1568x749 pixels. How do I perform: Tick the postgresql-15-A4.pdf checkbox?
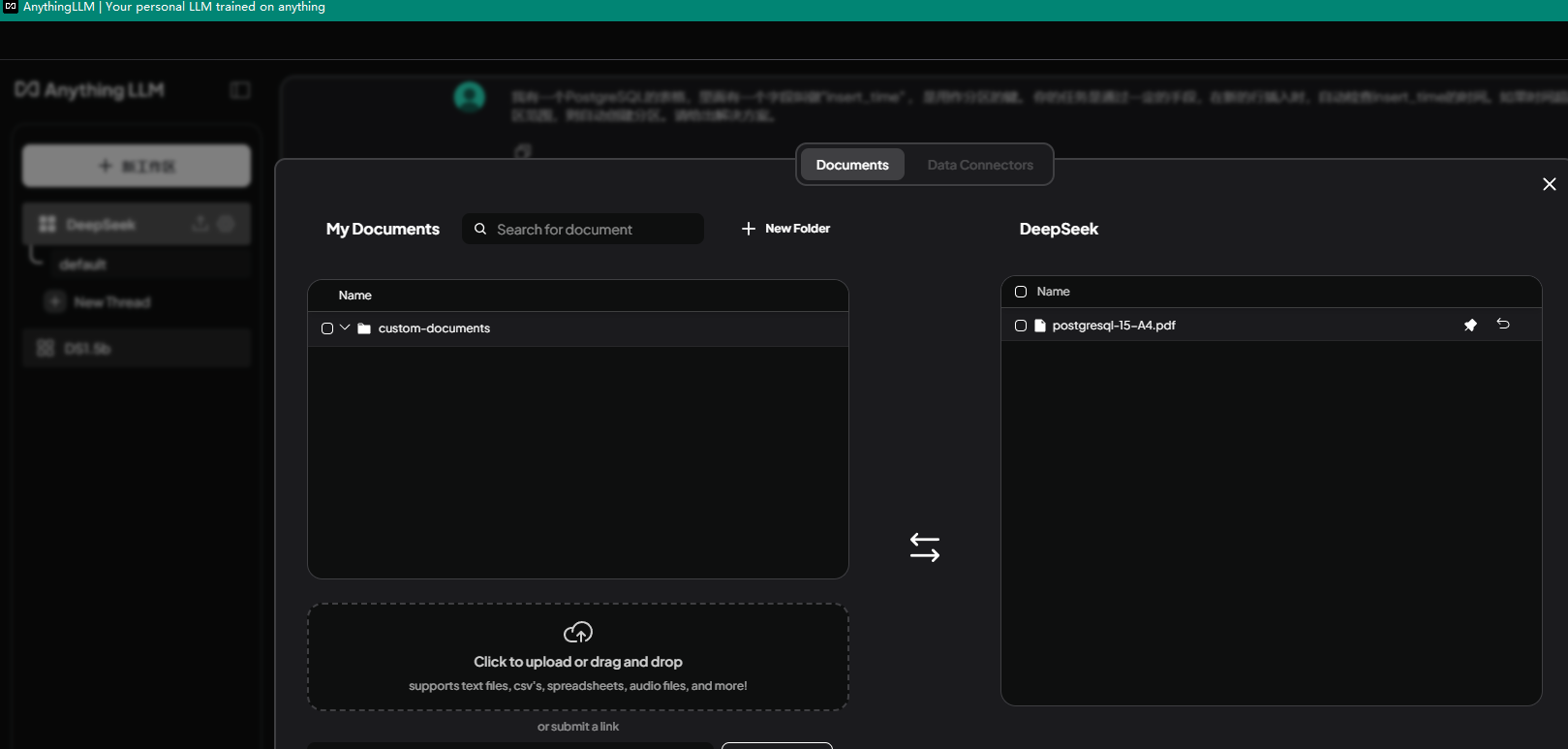[x=1021, y=326]
